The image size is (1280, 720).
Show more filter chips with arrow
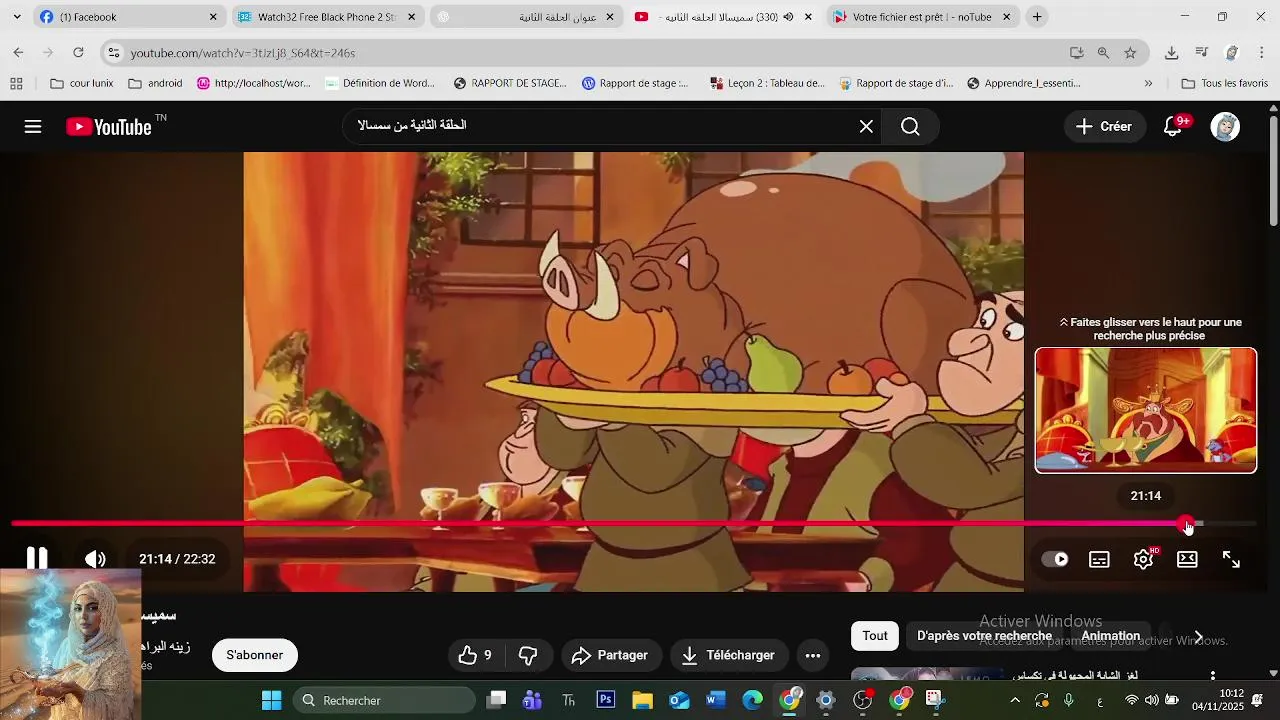[x=1198, y=637]
